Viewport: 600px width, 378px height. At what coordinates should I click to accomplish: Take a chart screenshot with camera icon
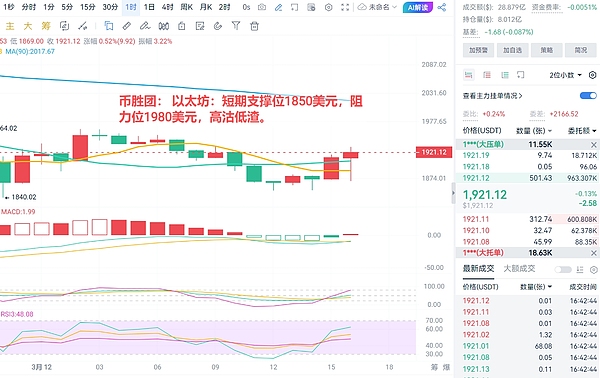262,7
